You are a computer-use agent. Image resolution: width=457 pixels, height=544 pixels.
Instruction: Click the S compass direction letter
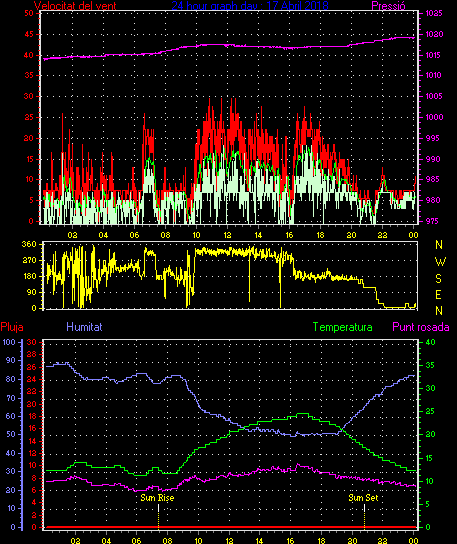tap(439, 279)
